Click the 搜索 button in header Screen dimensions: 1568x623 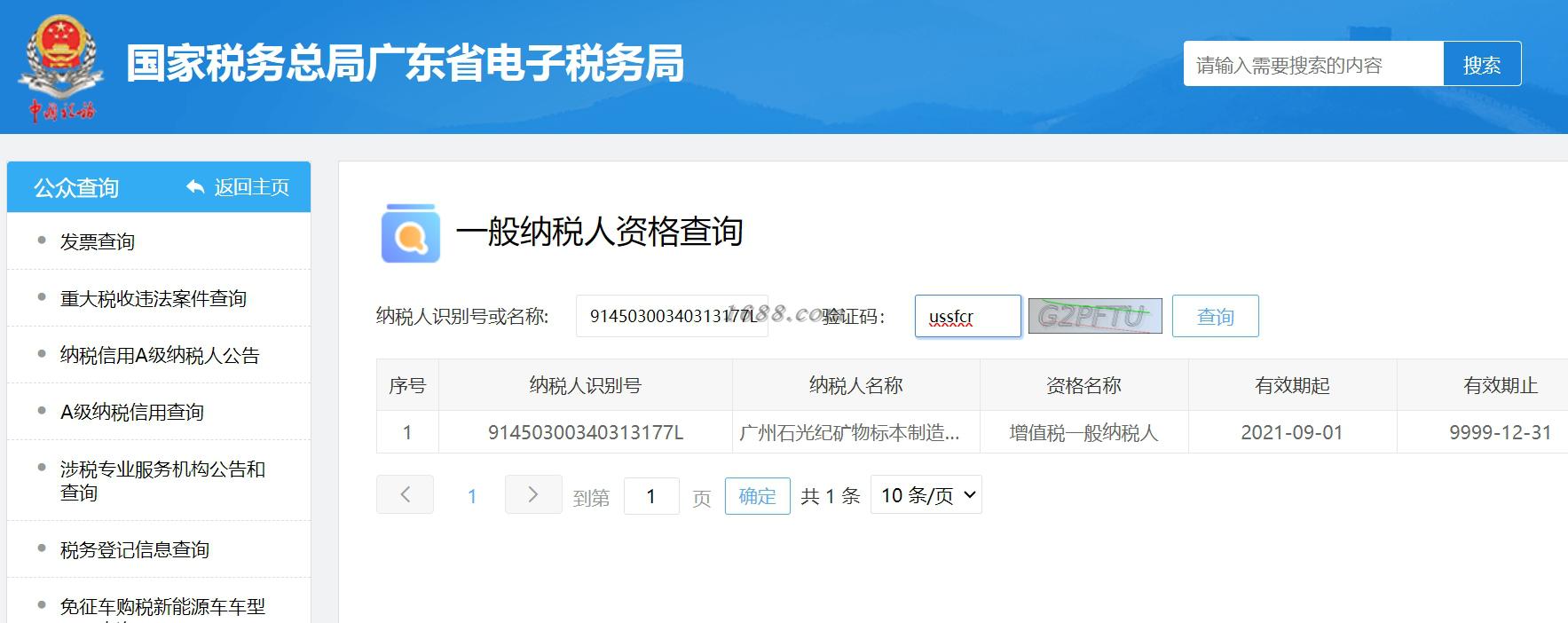pos(1482,64)
